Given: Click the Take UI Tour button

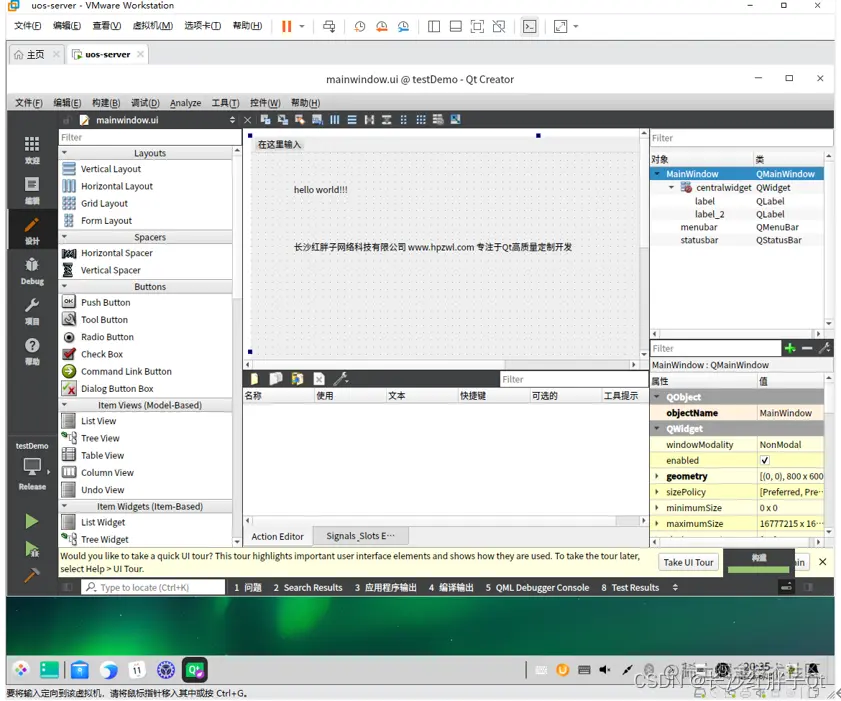Looking at the screenshot, I should (688, 562).
